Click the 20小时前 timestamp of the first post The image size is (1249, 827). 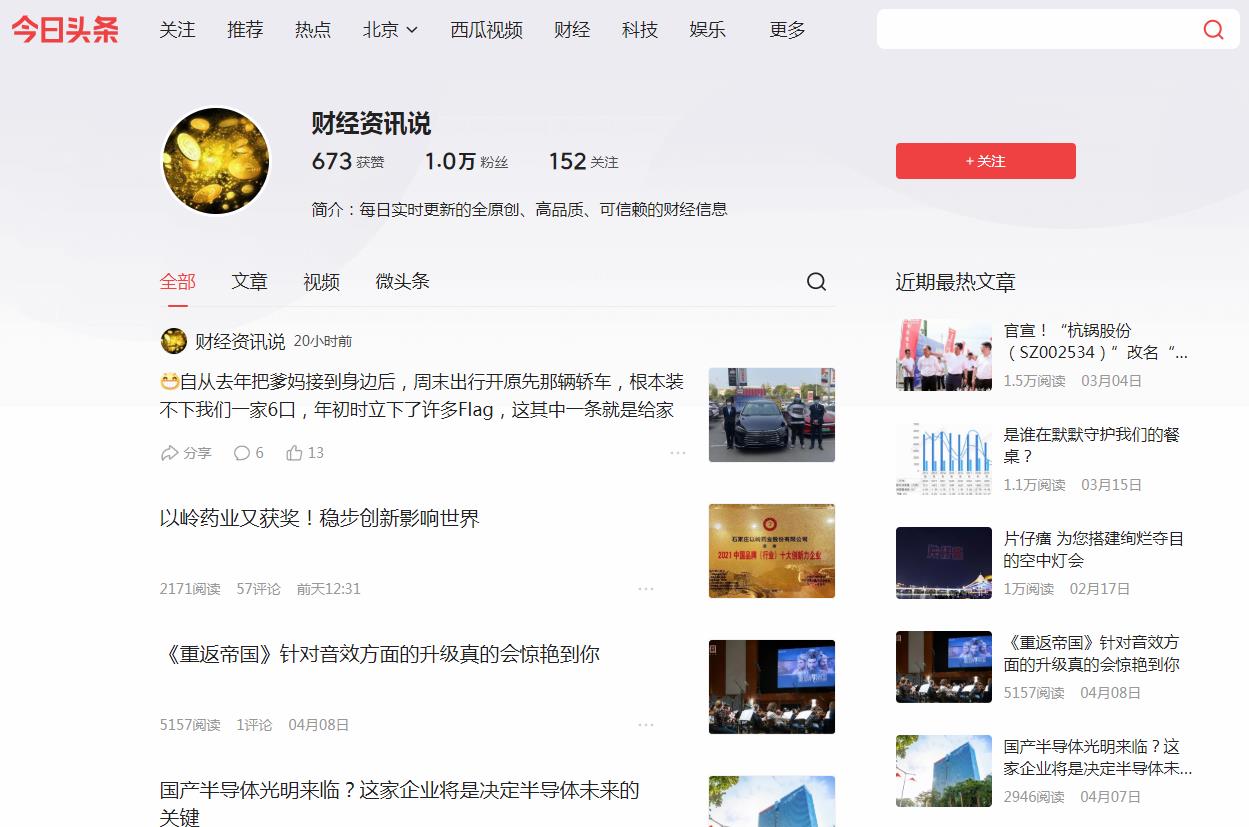323,341
